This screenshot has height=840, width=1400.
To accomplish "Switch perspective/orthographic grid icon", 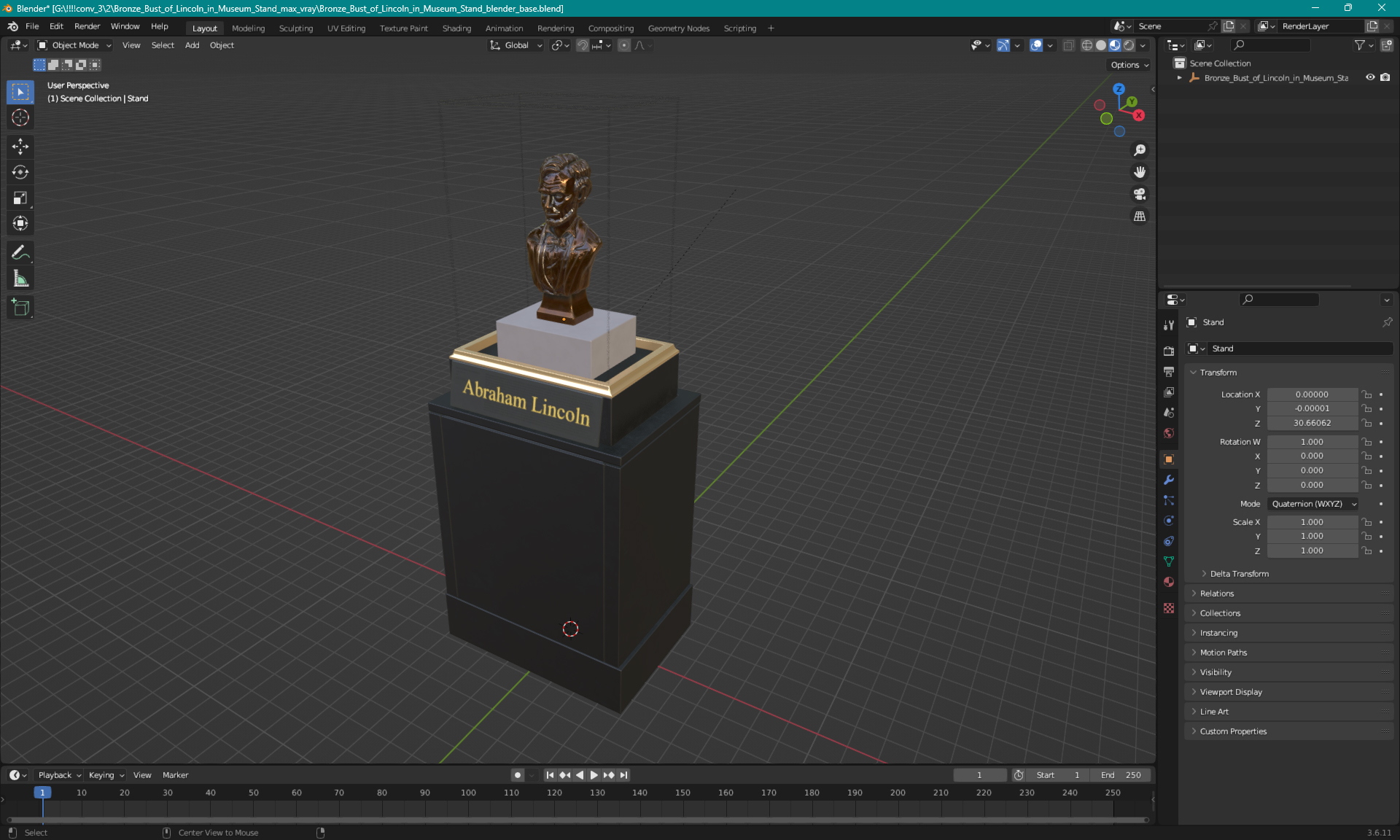I will [1140, 217].
